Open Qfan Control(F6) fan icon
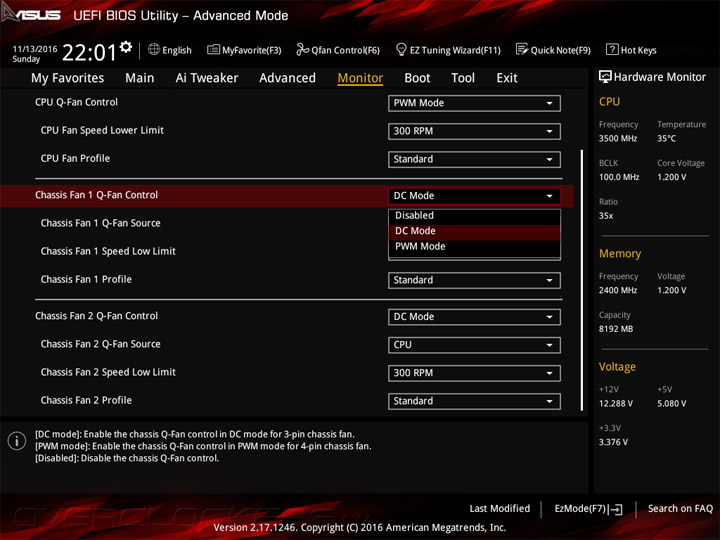Screen dimensions: 720x540 pyautogui.click(x=302, y=49)
